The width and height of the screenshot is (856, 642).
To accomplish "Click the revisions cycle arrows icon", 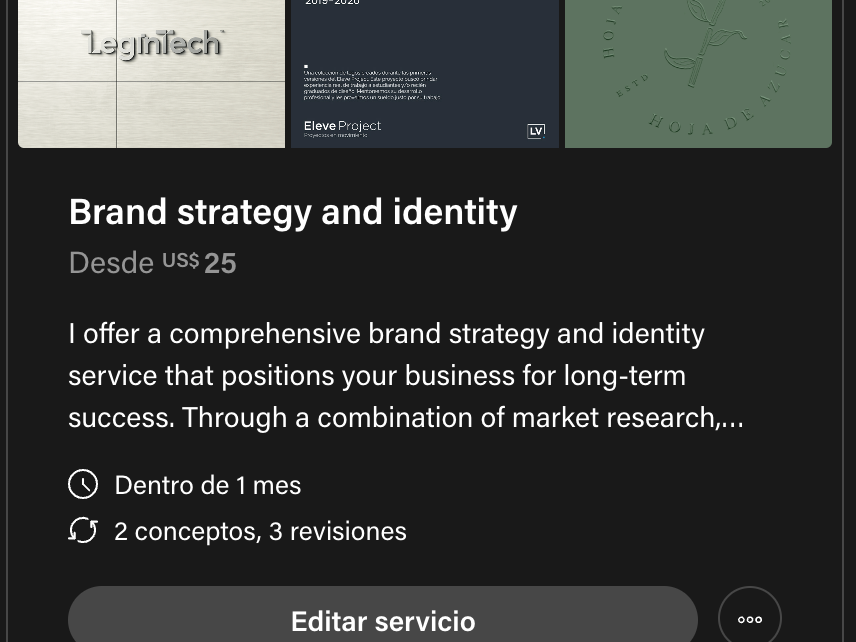I will point(83,530).
